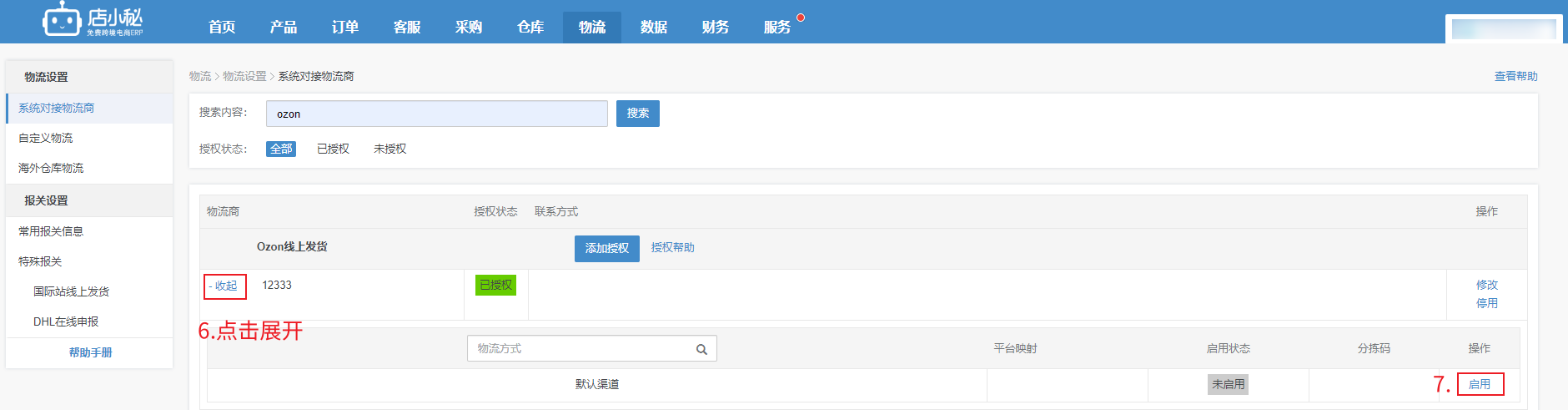This screenshot has height=410, width=1568.
Task: Open the 授权帮助 link
Action: [x=672, y=247]
